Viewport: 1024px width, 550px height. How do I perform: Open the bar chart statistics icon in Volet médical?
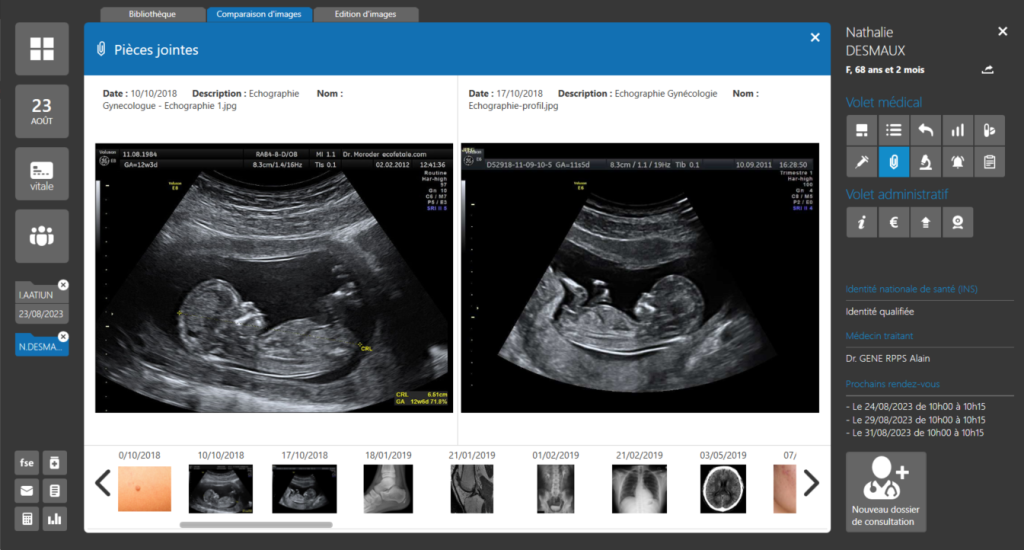pyautogui.click(x=958, y=130)
